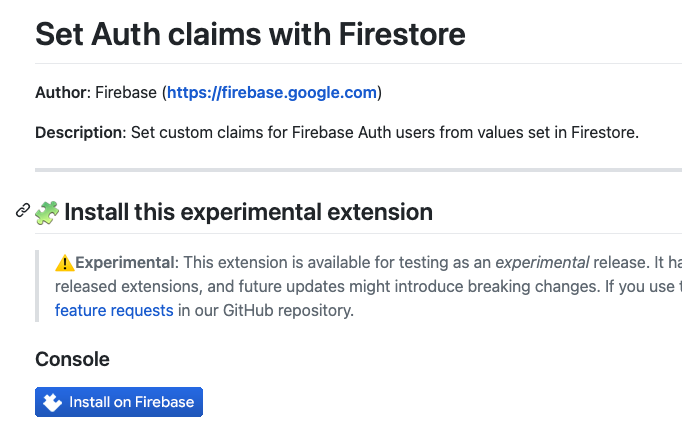Screen dimensions: 682x443
Task: Click the white puzzle icon inside Install button
Action: point(52,402)
